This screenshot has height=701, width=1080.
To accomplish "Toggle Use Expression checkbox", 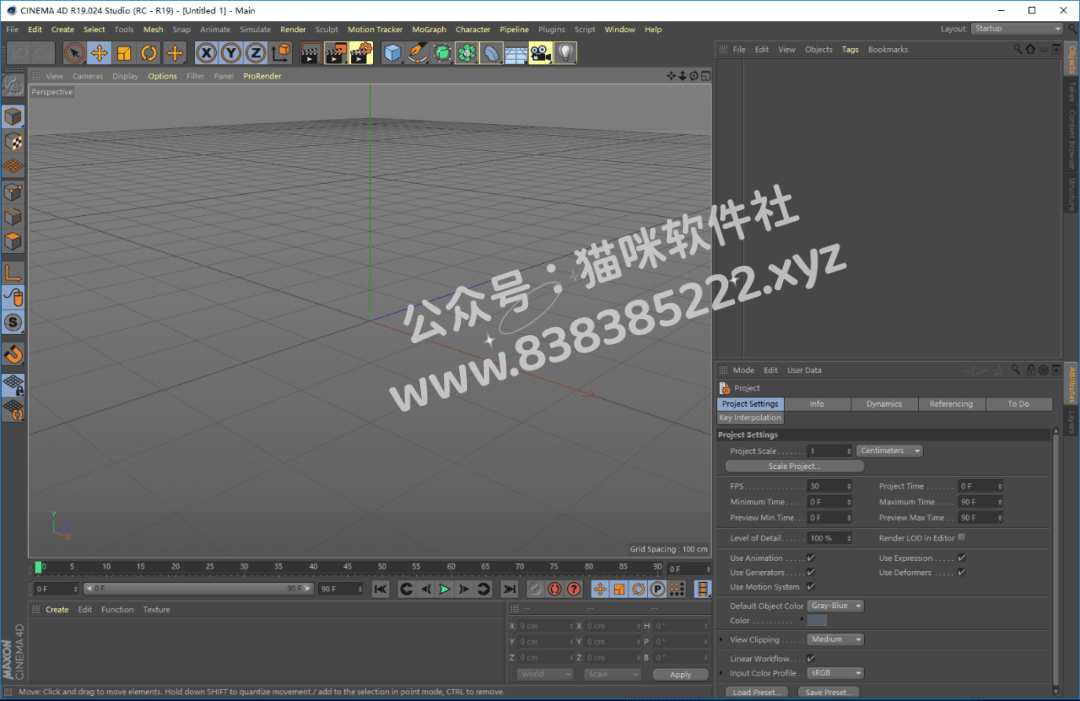I will (x=962, y=558).
